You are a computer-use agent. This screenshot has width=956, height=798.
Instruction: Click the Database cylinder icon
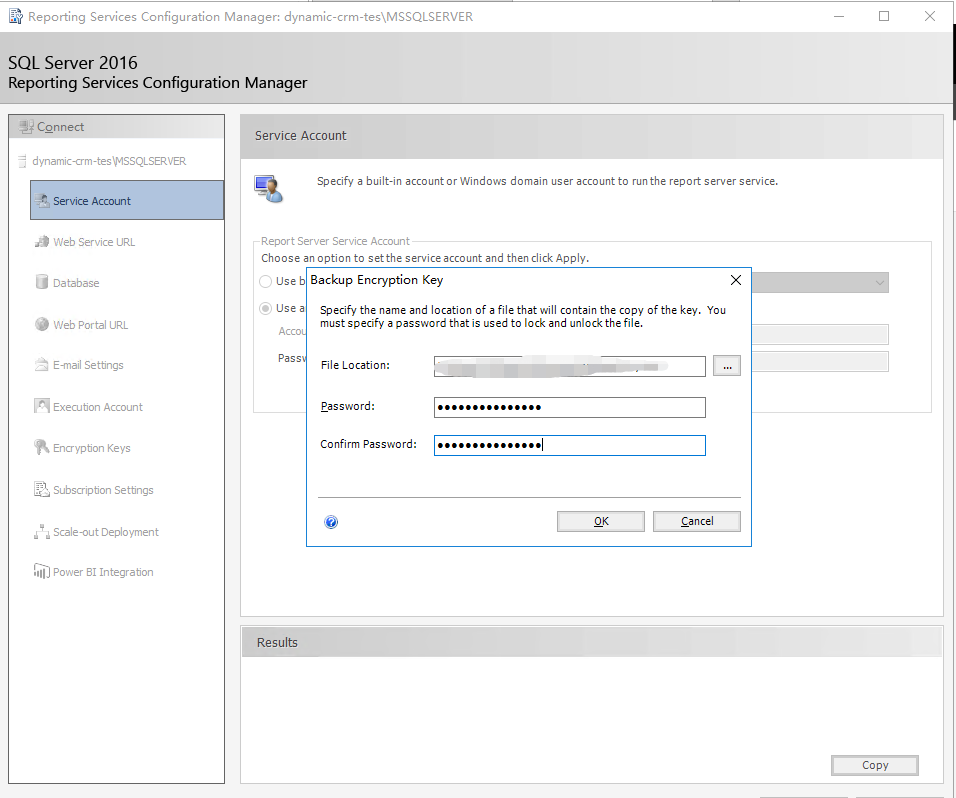click(x=41, y=282)
